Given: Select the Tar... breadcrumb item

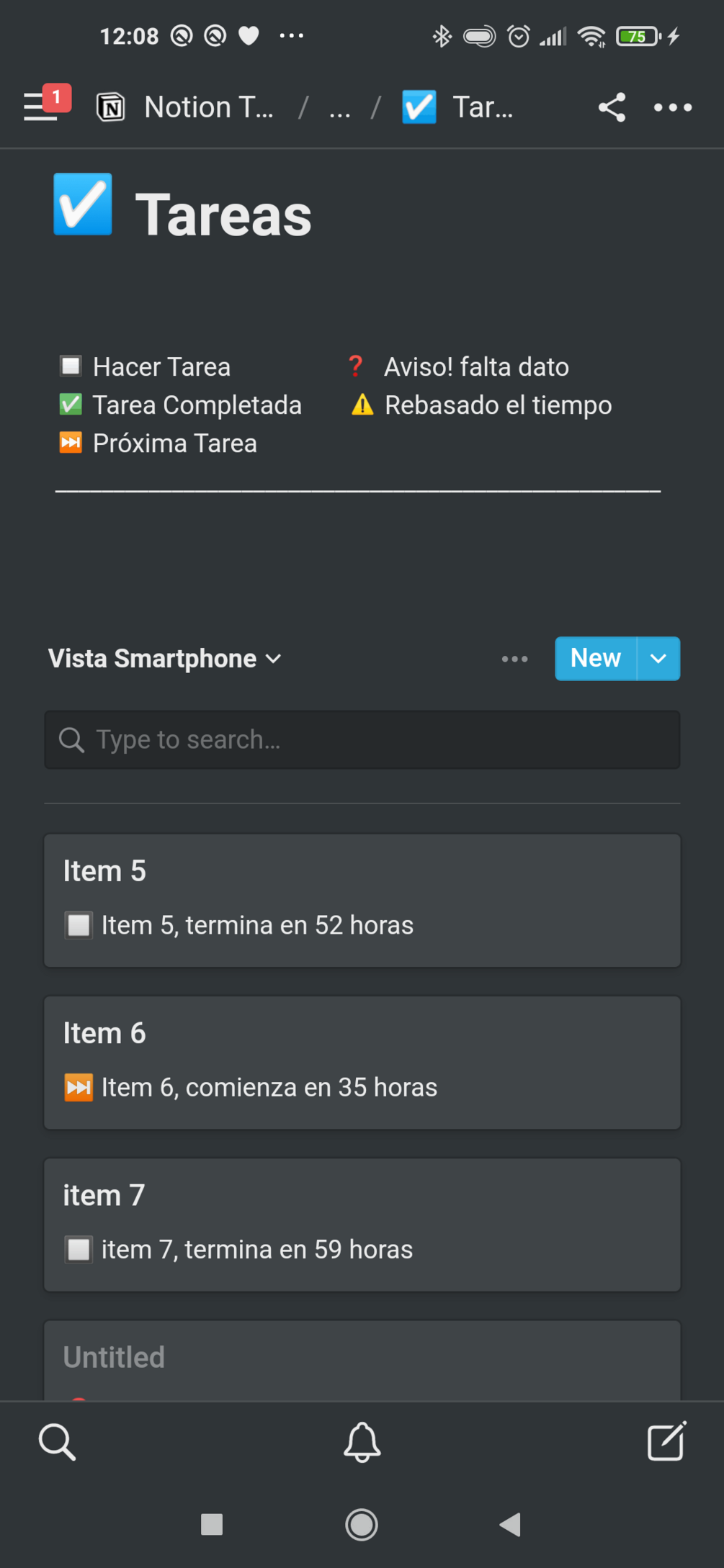Looking at the screenshot, I should pyautogui.click(x=483, y=107).
